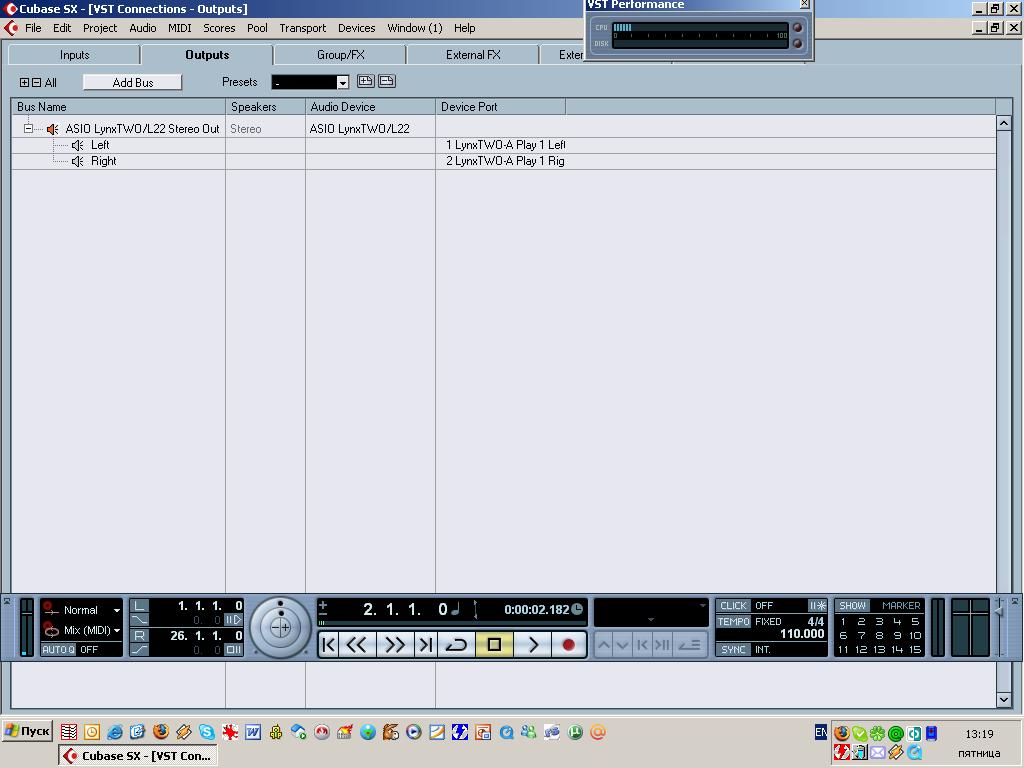Click device port 2 LynxTWO-A Play 1 Right
Viewport: 1024px width, 768px height.
click(505, 161)
